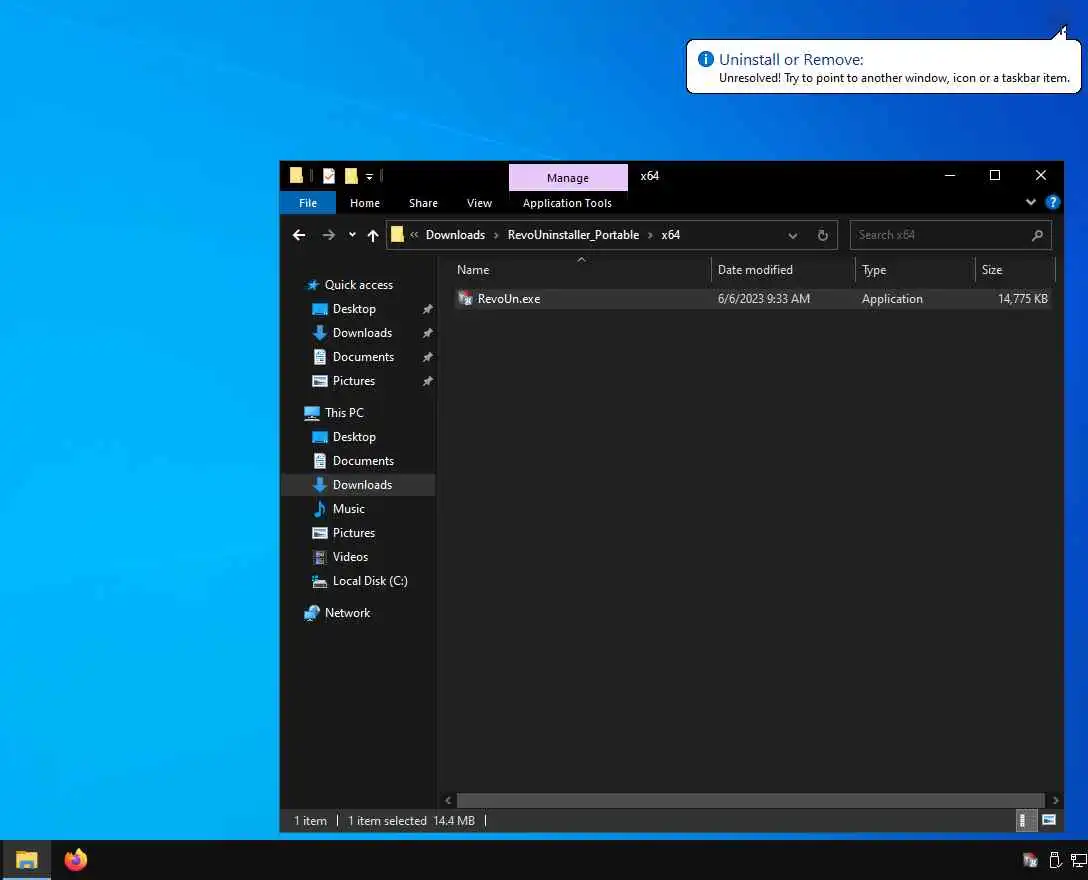
Task: Open Pictures under Quick access
Action: pyautogui.click(x=353, y=380)
